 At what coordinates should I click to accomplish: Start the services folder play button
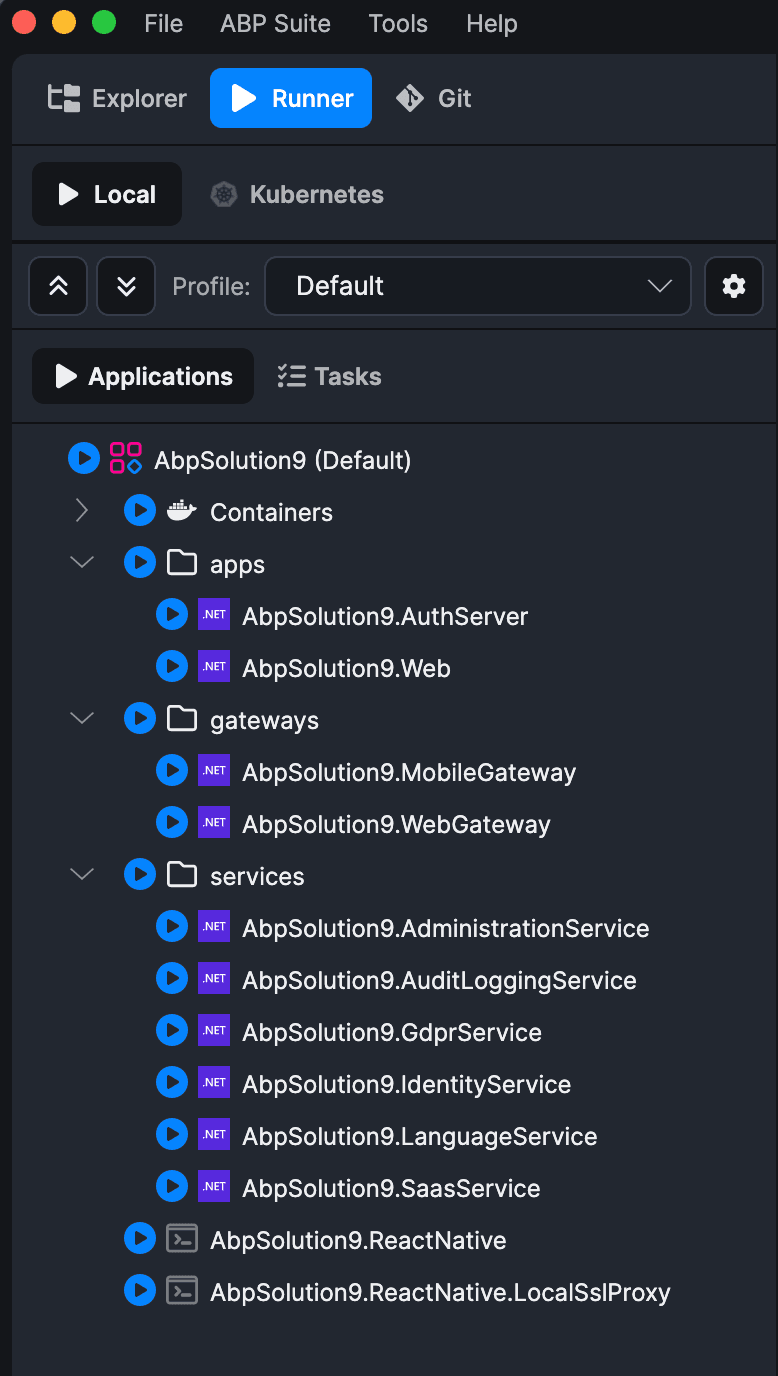140,876
